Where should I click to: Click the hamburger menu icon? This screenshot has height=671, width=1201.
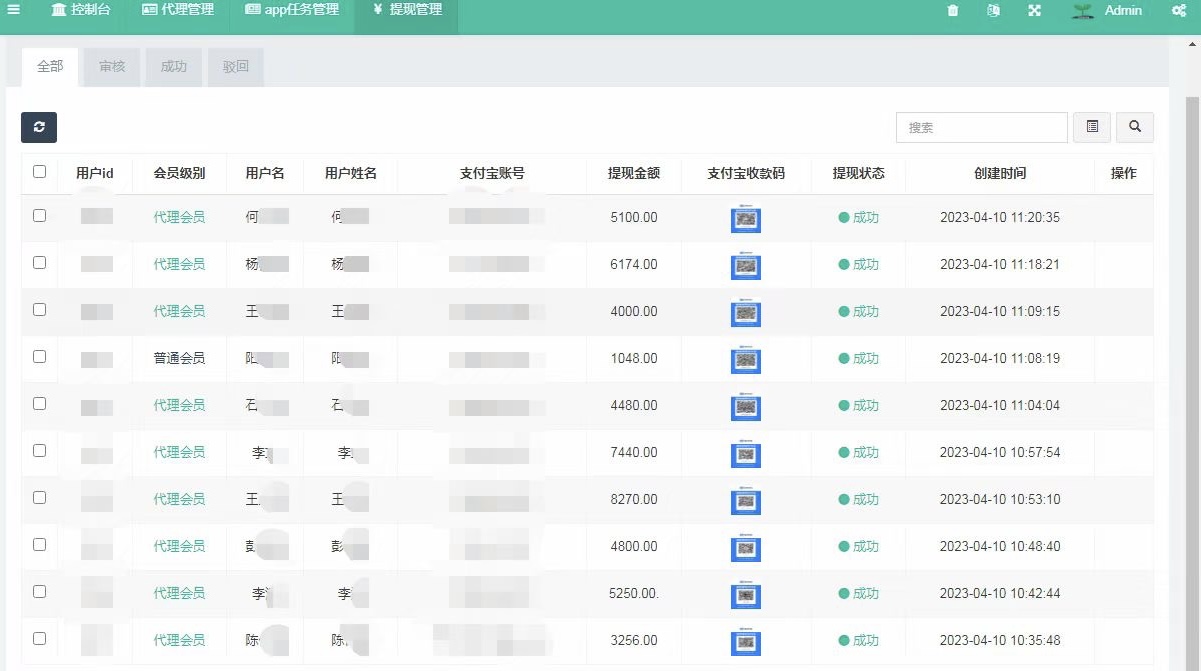pos(14,10)
